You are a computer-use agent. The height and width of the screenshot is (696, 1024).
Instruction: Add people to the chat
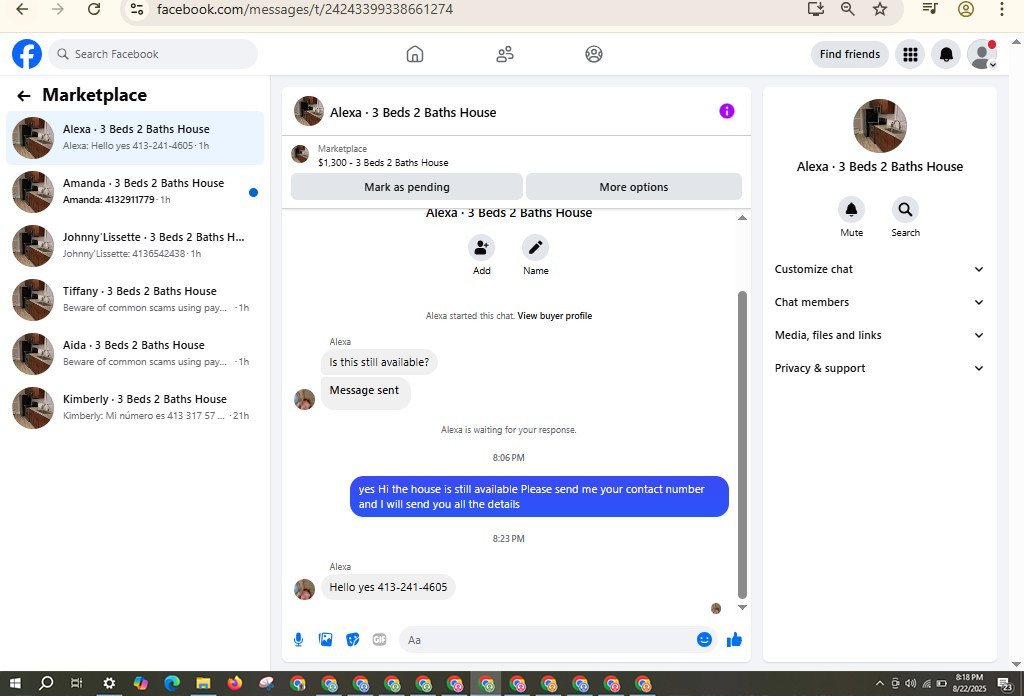(x=481, y=247)
